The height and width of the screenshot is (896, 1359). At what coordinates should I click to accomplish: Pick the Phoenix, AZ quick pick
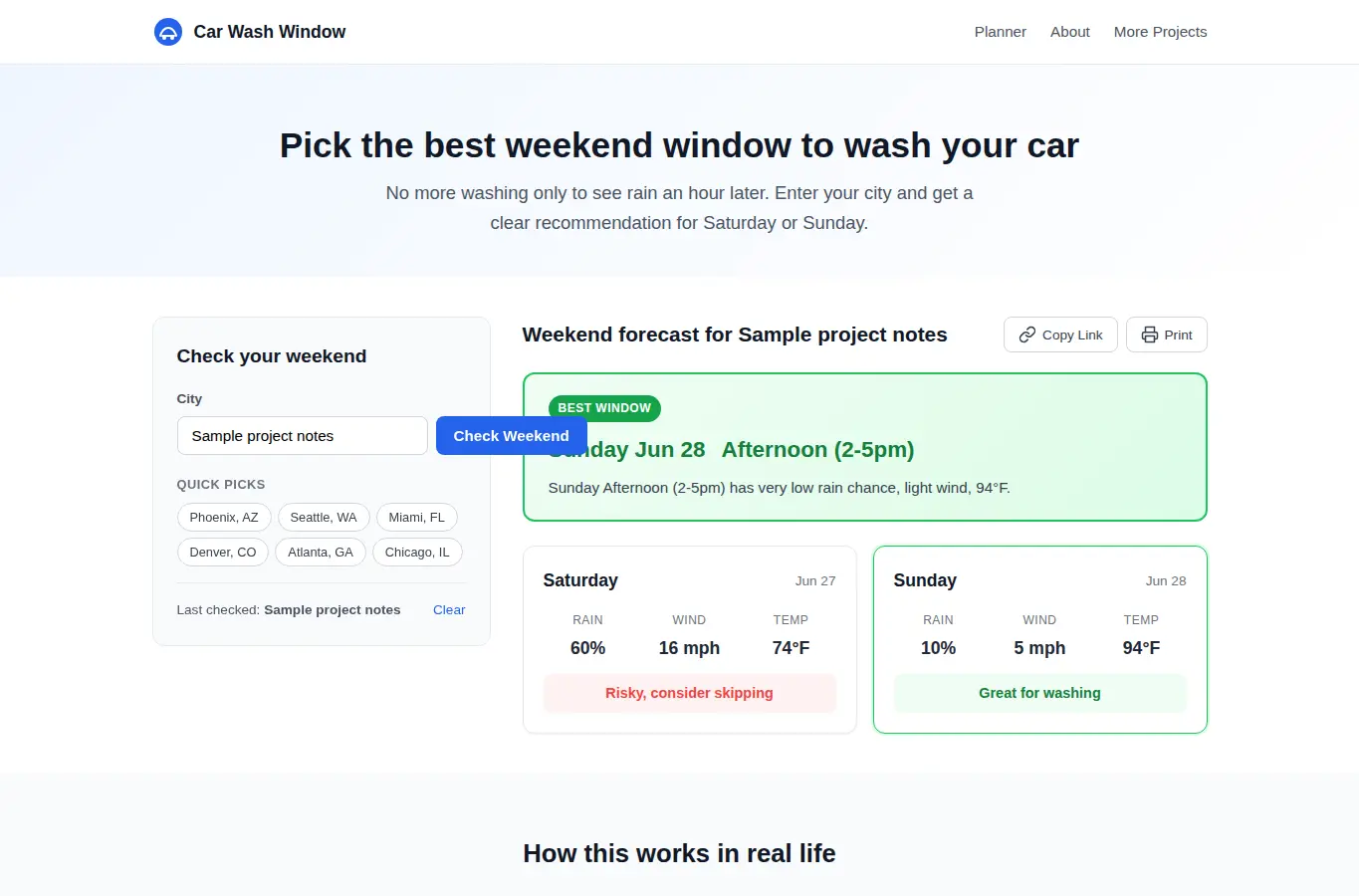point(224,518)
